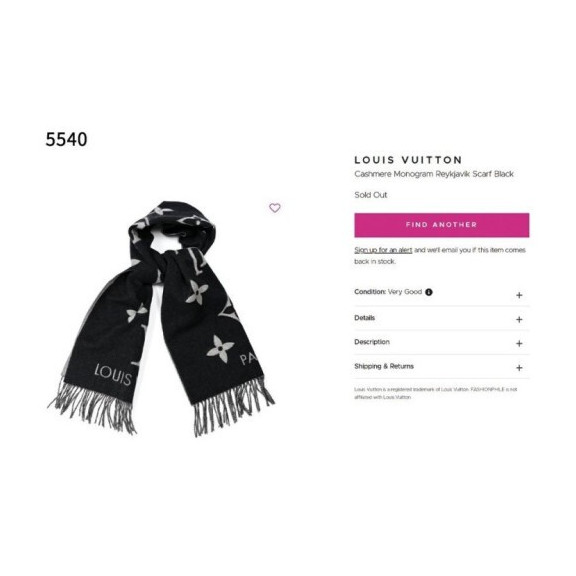Screen dimensions: 576x576
Task: Click the Louis Vuitton brand heading
Action: (408, 160)
